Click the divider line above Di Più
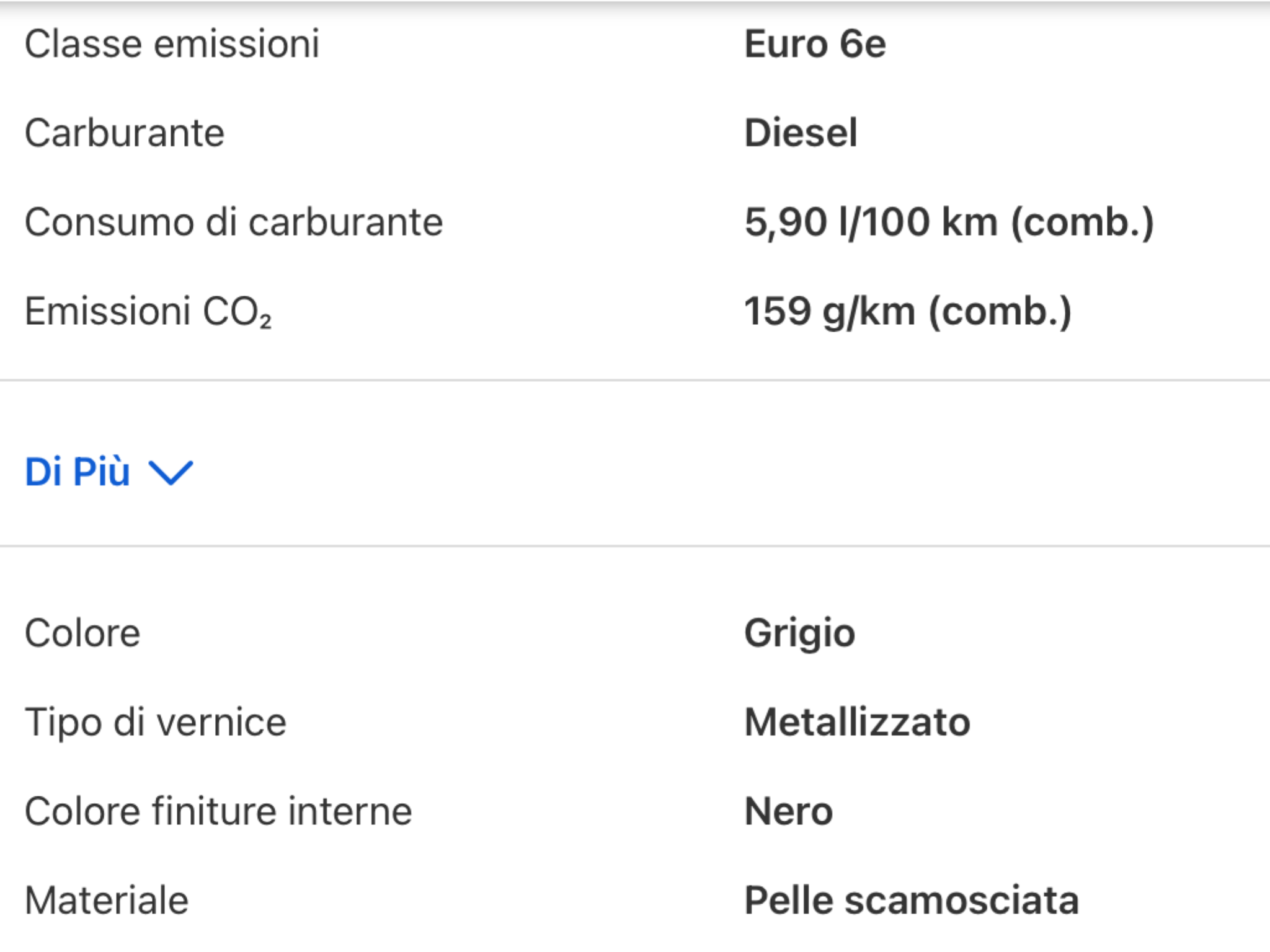 point(635,380)
